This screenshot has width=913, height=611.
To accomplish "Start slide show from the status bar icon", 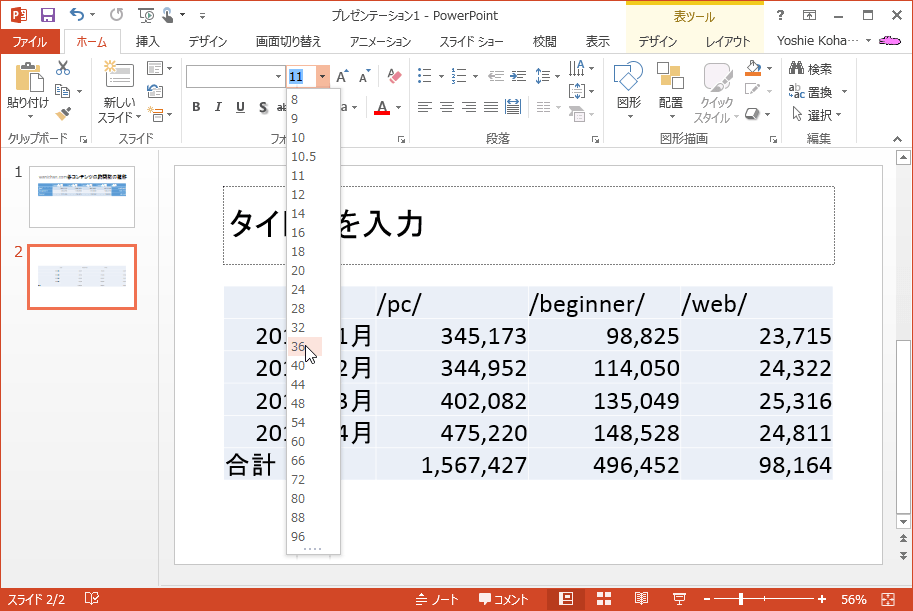I will (x=679, y=599).
